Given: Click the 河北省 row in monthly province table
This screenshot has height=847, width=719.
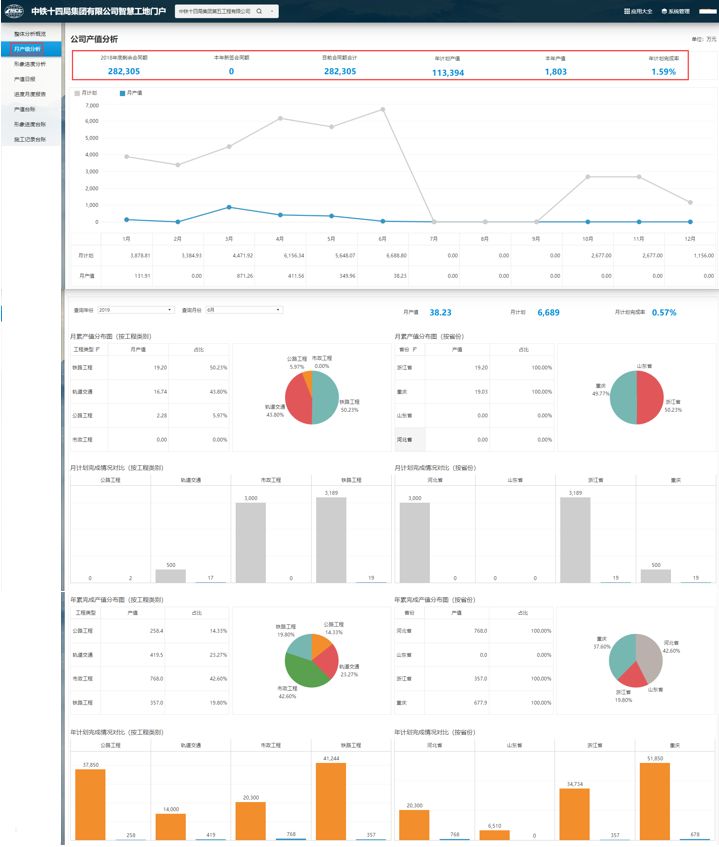Looking at the screenshot, I should (x=474, y=440).
